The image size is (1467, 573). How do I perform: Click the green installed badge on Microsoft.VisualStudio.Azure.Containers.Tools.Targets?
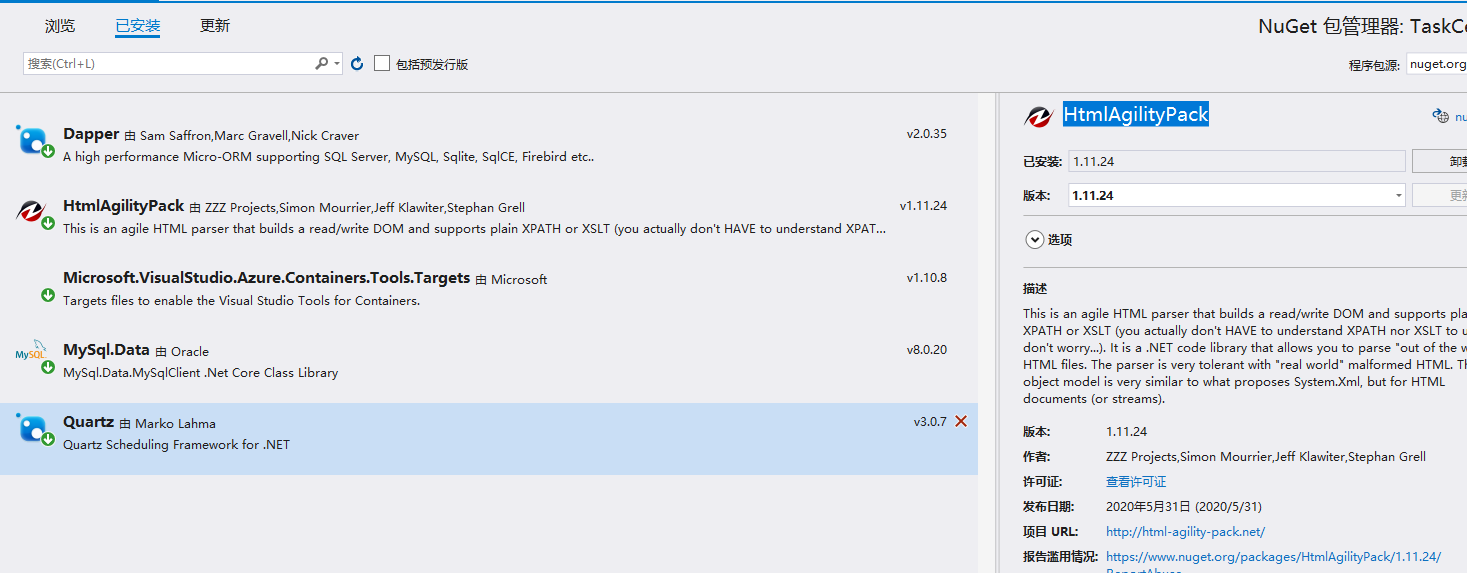pyautogui.click(x=47, y=295)
